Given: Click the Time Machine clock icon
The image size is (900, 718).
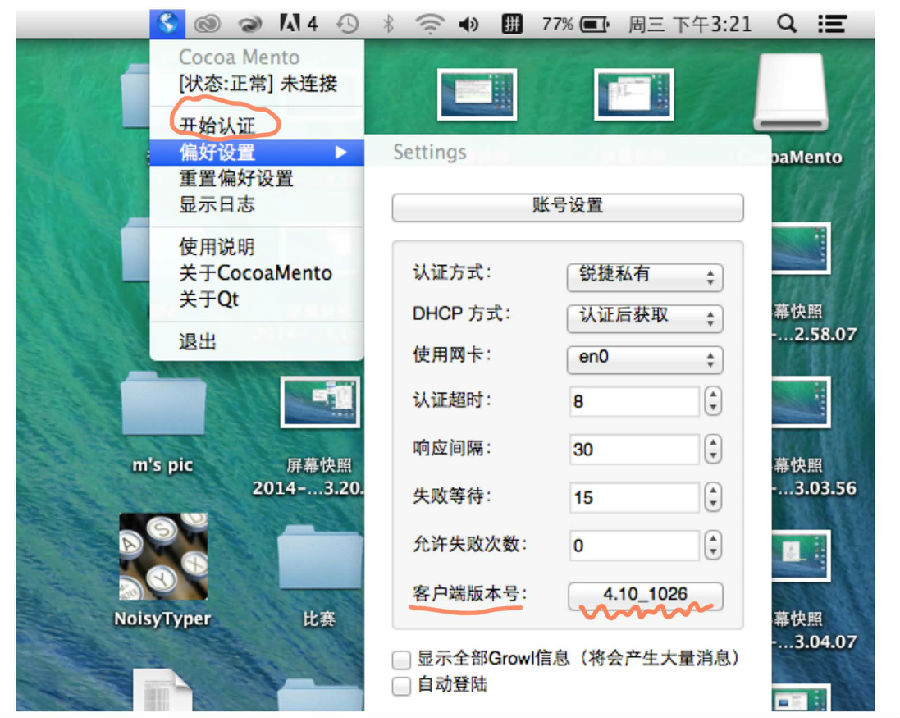Looking at the screenshot, I should (x=348, y=24).
